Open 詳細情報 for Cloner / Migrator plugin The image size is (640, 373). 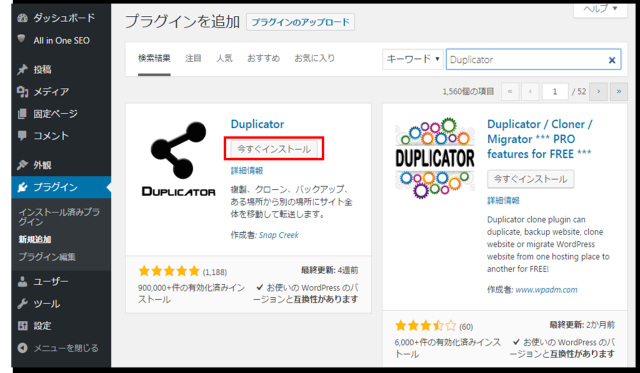503,200
